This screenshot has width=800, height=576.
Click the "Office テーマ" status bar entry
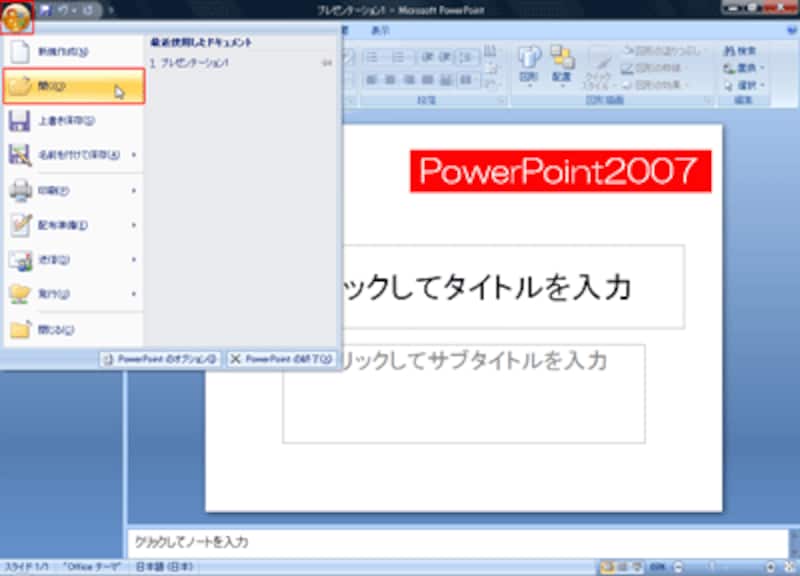point(92,567)
